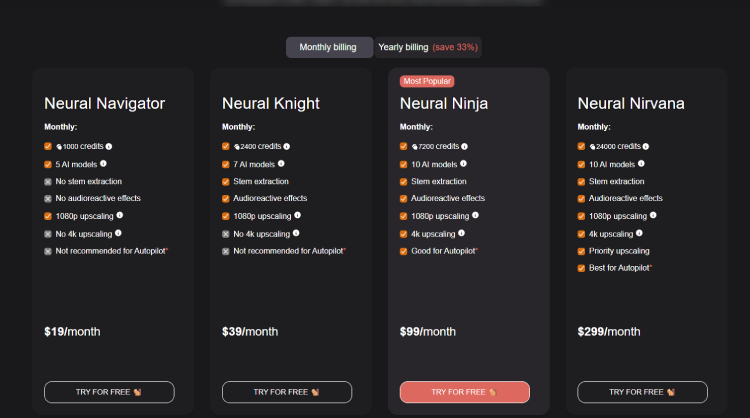Click checkmark beside Knight Stem extraction
The width and height of the screenshot is (750, 418).
point(226,182)
